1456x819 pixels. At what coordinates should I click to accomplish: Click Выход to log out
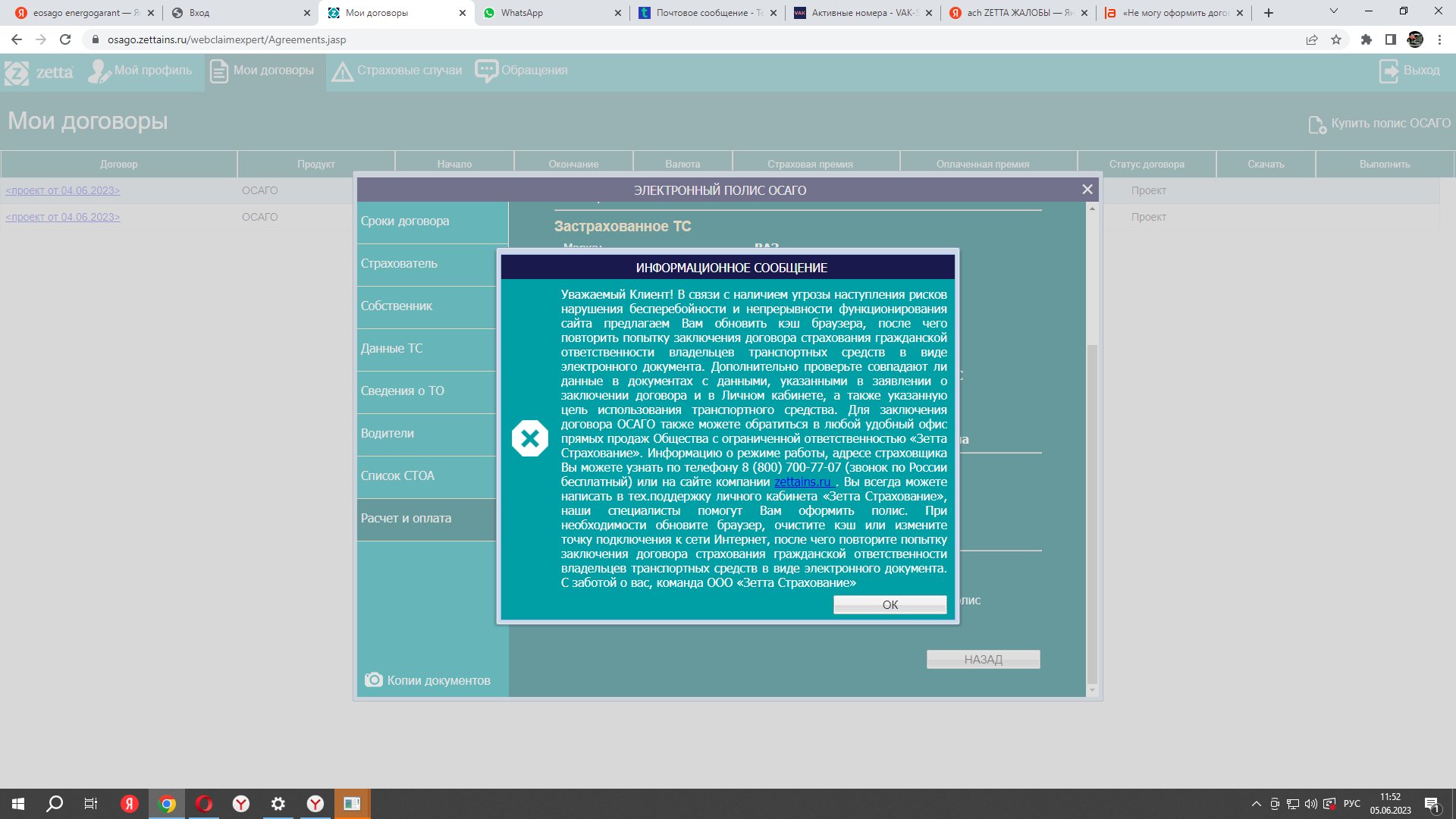(x=1410, y=71)
